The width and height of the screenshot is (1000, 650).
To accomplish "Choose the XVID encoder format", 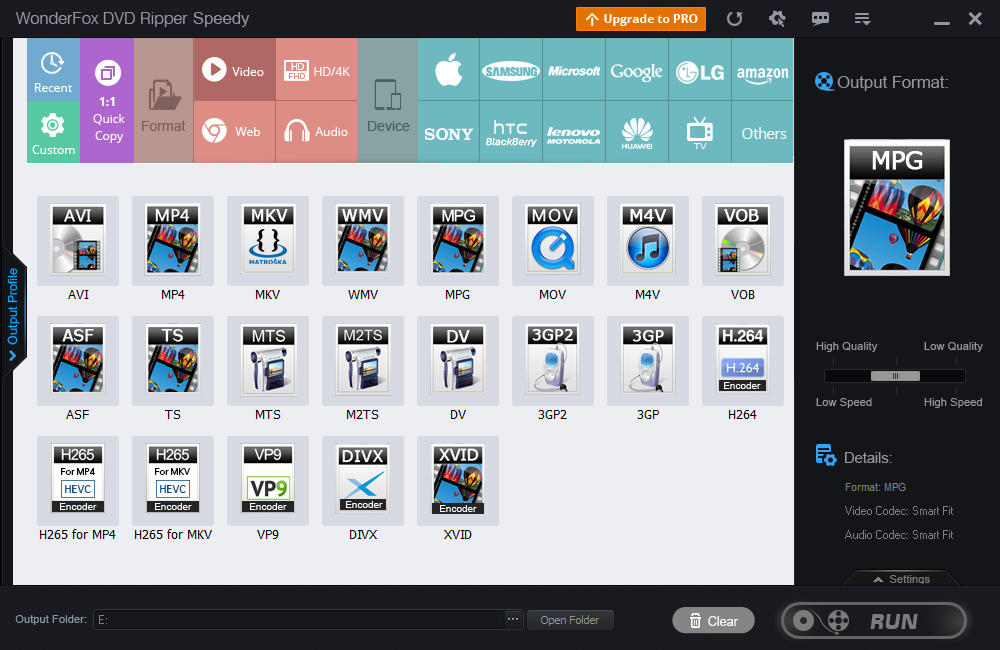I will click(457, 480).
